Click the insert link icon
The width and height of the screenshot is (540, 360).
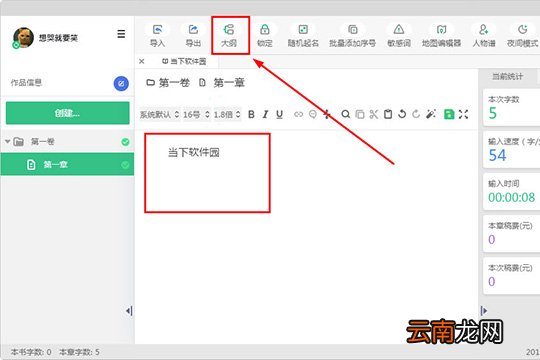[x=299, y=114]
